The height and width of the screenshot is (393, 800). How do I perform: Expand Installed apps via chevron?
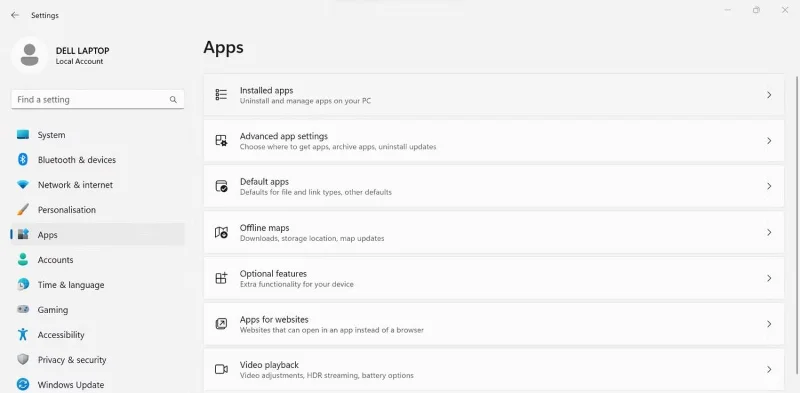coord(769,95)
